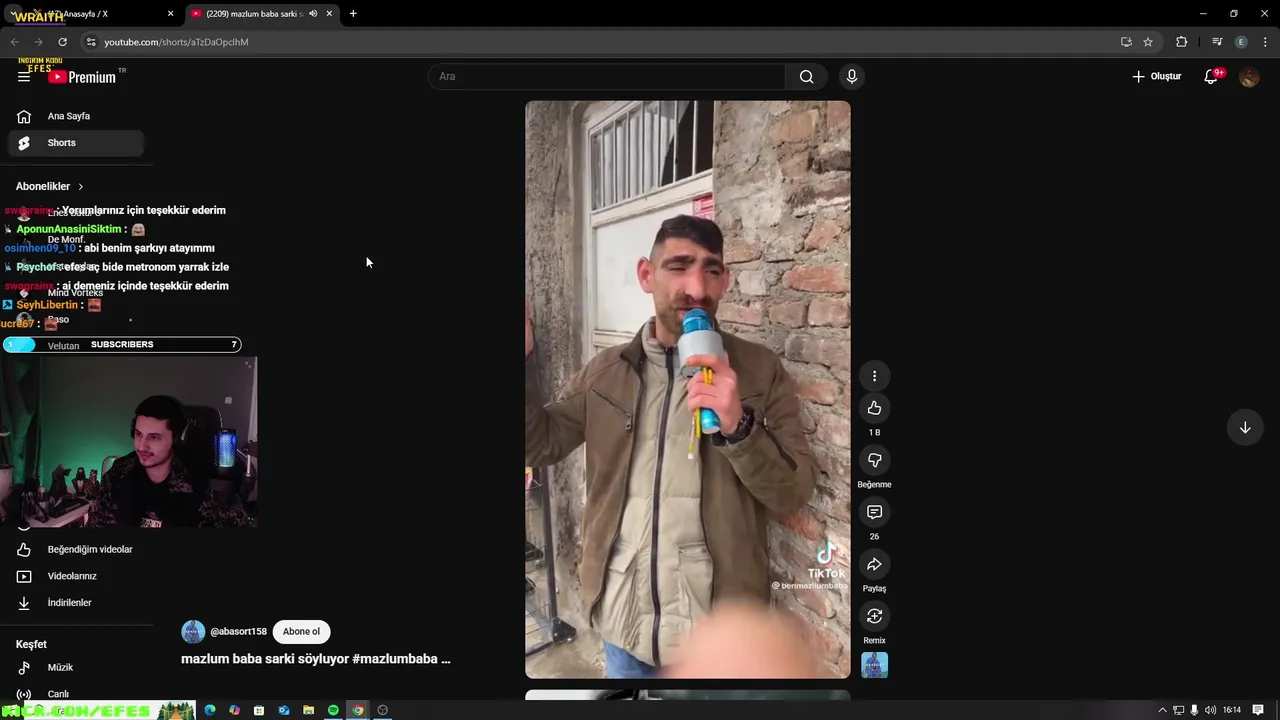Open a new browser tab

(353, 14)
